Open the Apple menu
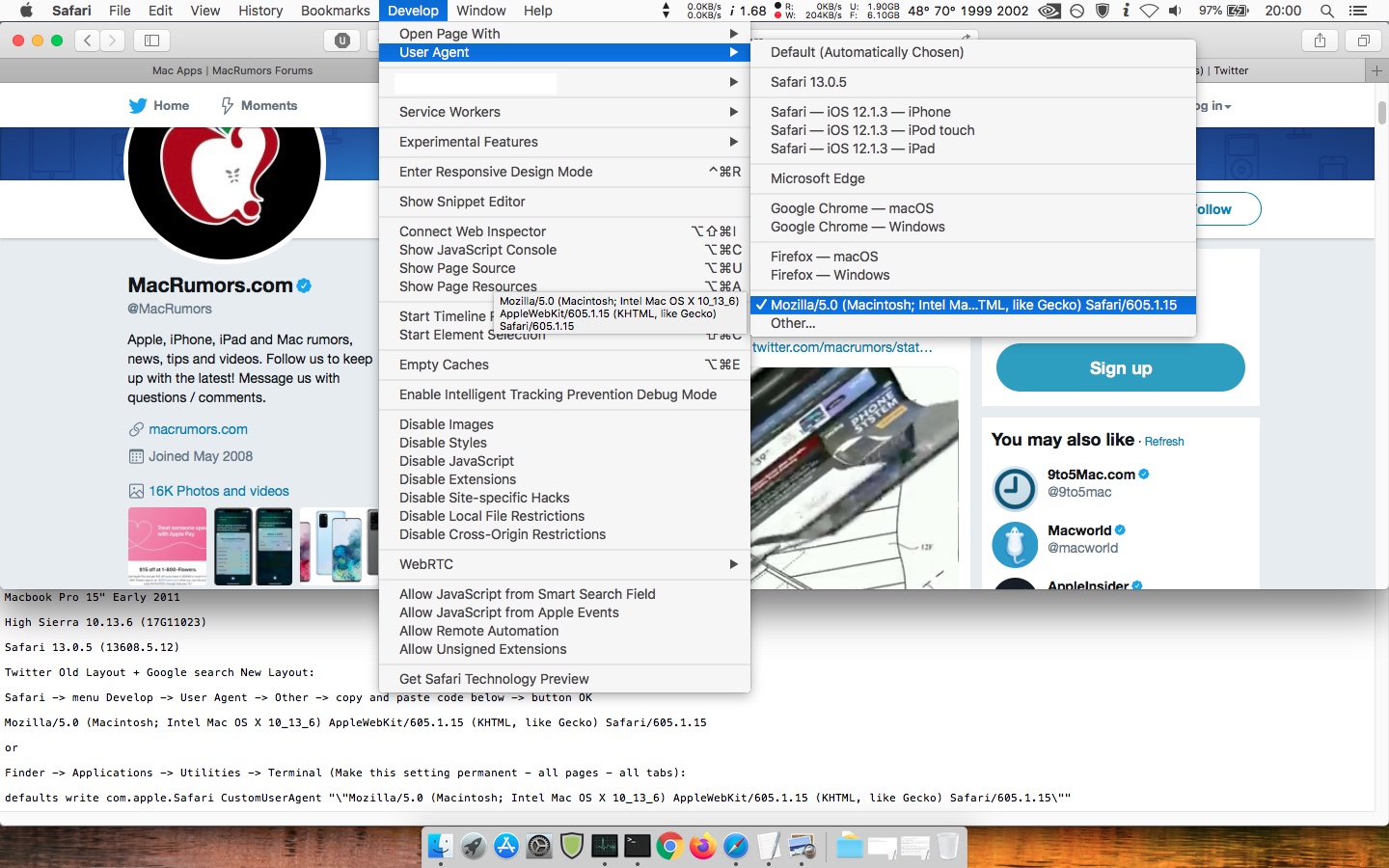The image size is (1389, 868). [26, 11]
